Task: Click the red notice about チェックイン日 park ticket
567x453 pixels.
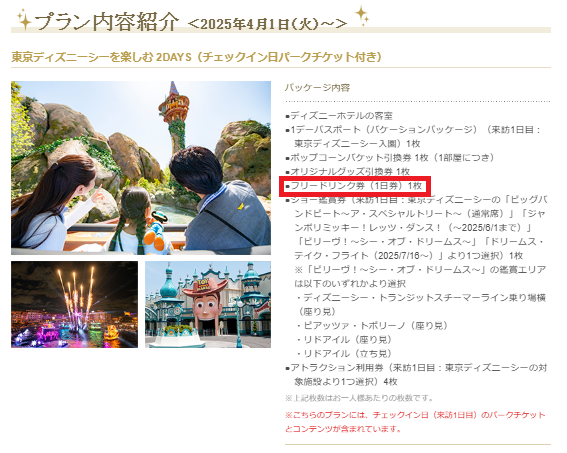Action: pyautogui.click(x=415, y=422)
